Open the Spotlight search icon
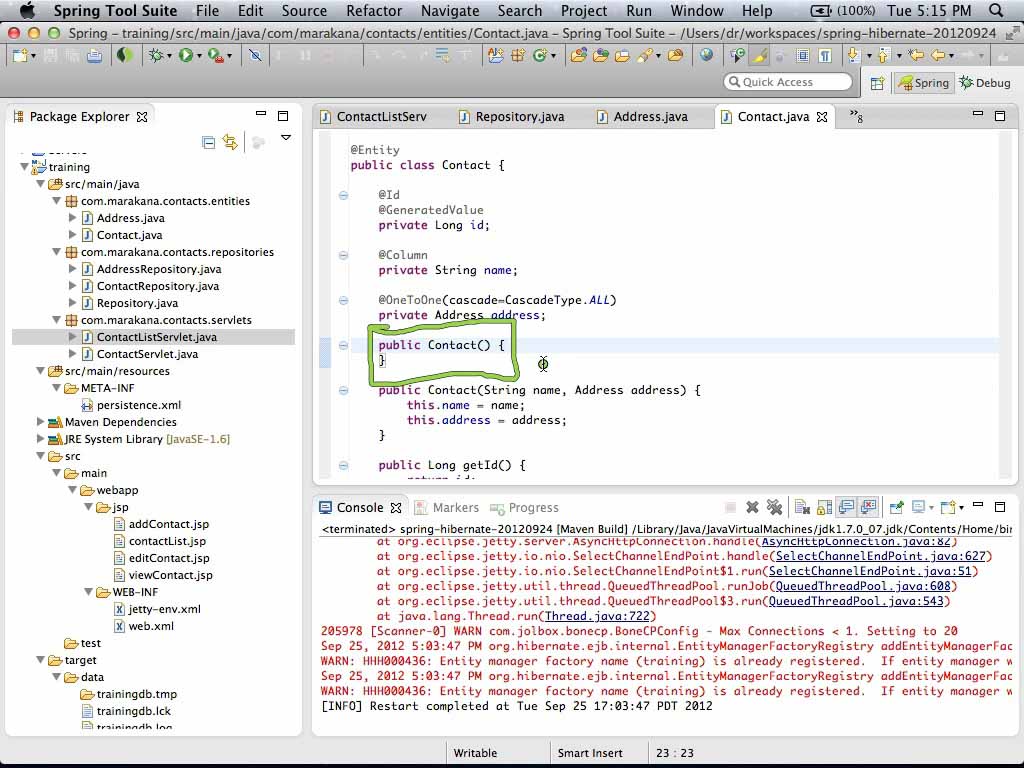 coord(995,10)
